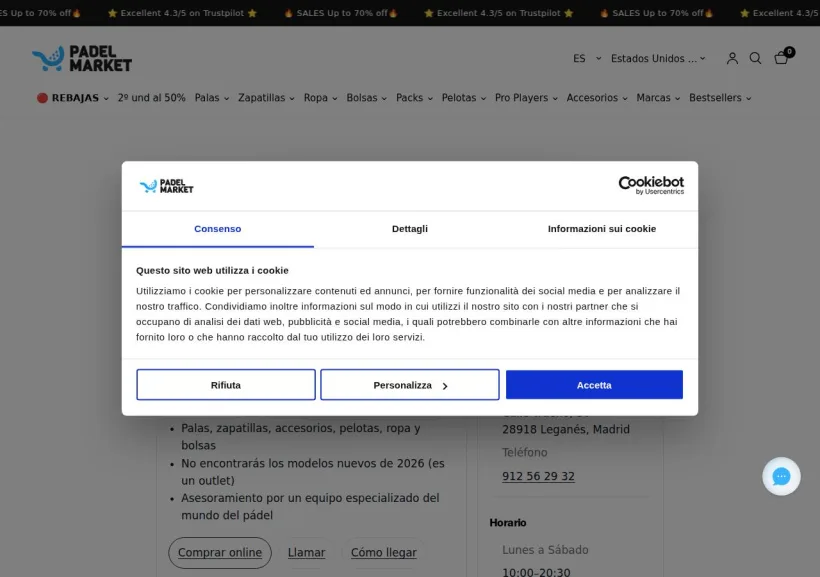Click the Cómo llegar link
820x577 pixels.
tap(383, 552)
